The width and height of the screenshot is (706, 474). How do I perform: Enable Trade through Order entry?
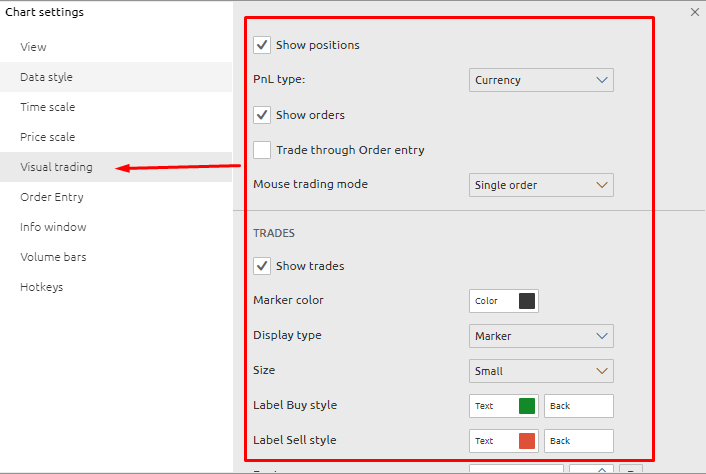[x=262, y=150]
